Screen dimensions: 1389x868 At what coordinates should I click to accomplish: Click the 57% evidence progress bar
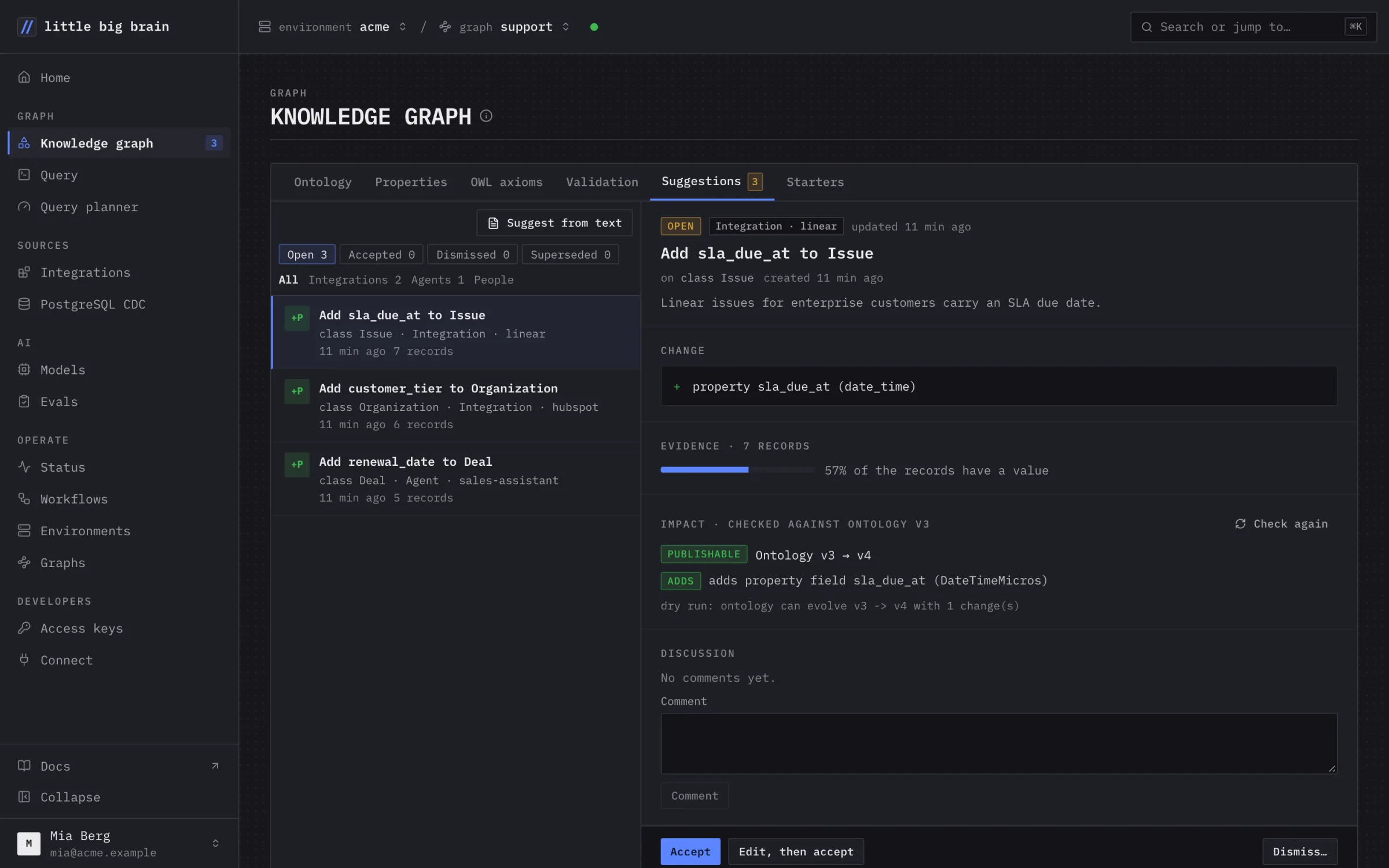click(x=738, y=470)
